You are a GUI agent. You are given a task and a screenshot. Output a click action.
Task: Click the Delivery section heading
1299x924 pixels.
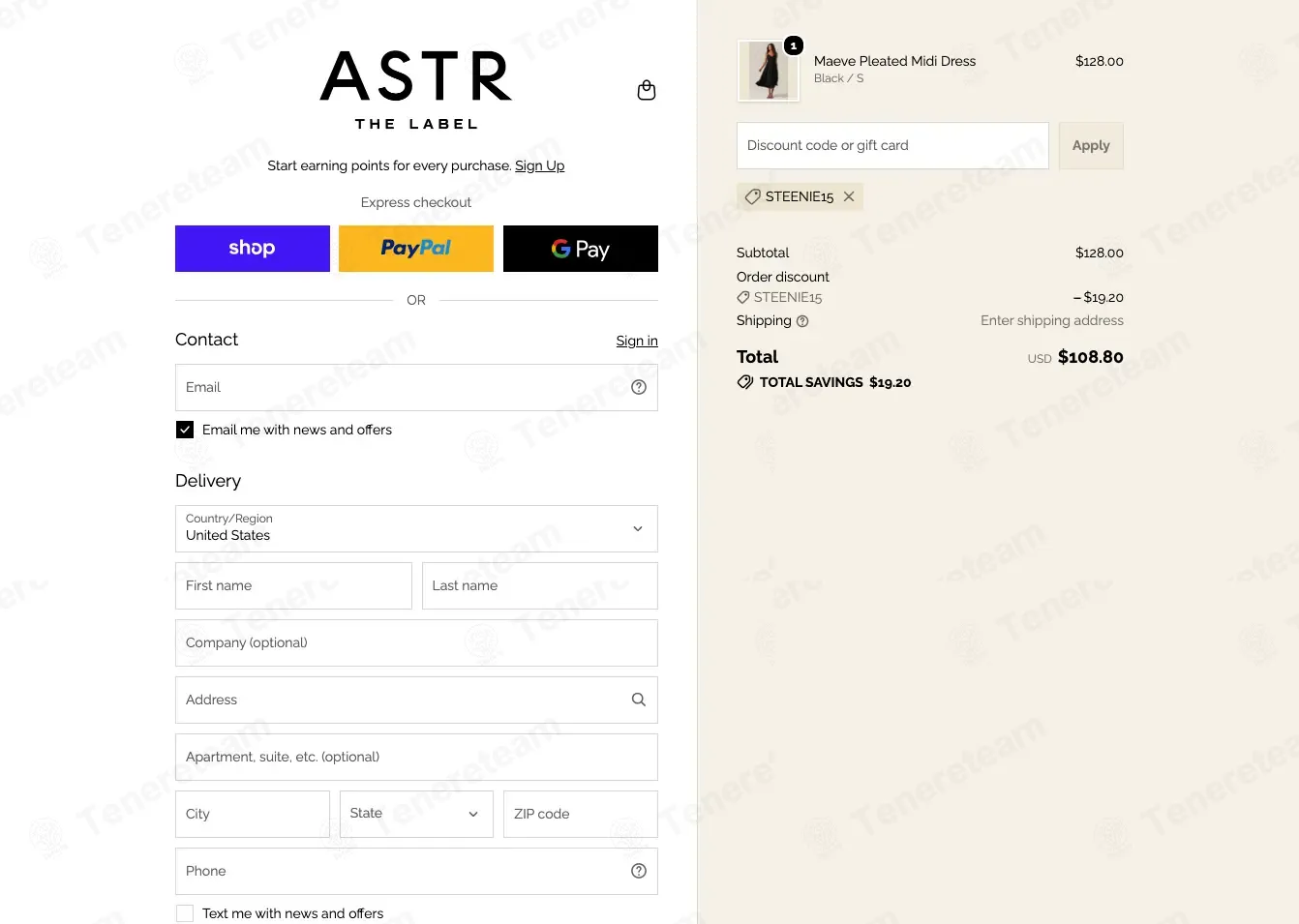[x=208, y=481]
